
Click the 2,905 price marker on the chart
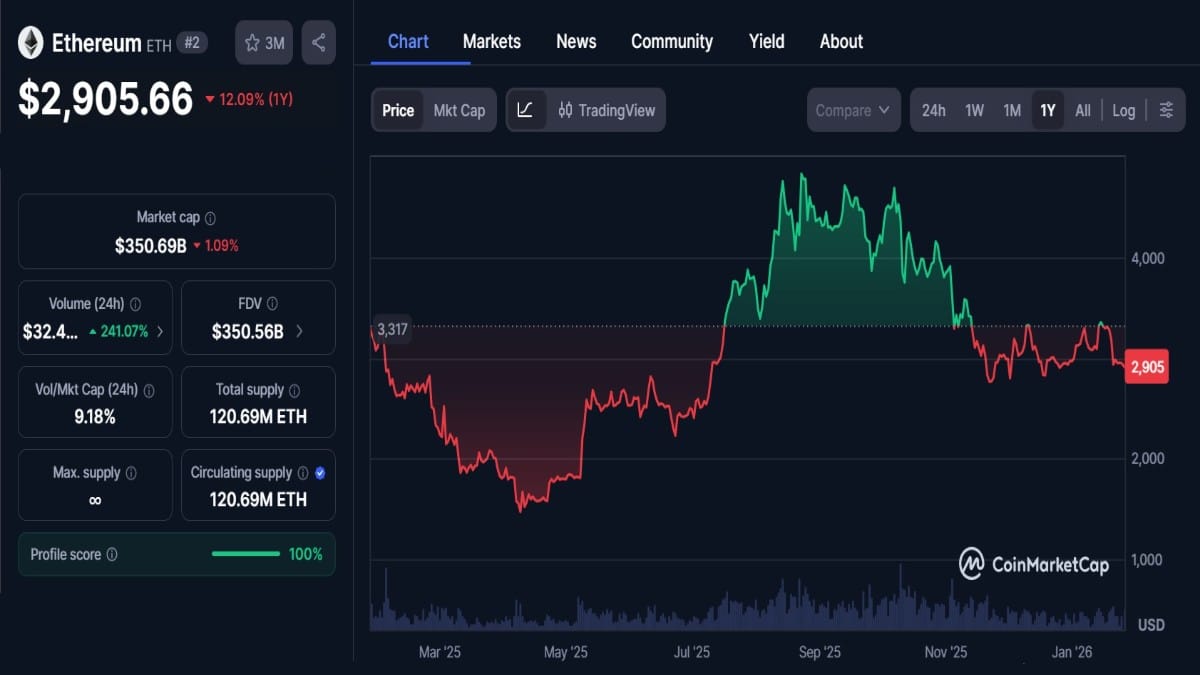1145,366
